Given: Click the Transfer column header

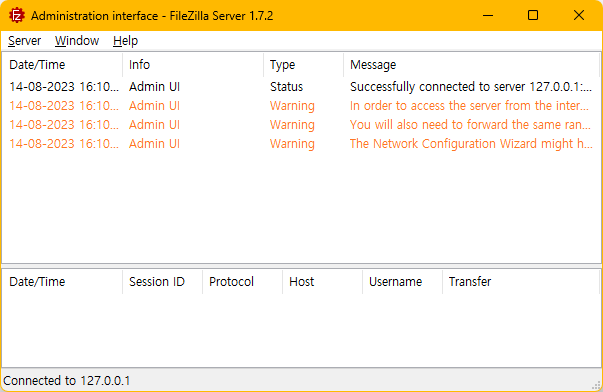Looking at the screenshot, I should pyautogui.click(x=521, y=282).
